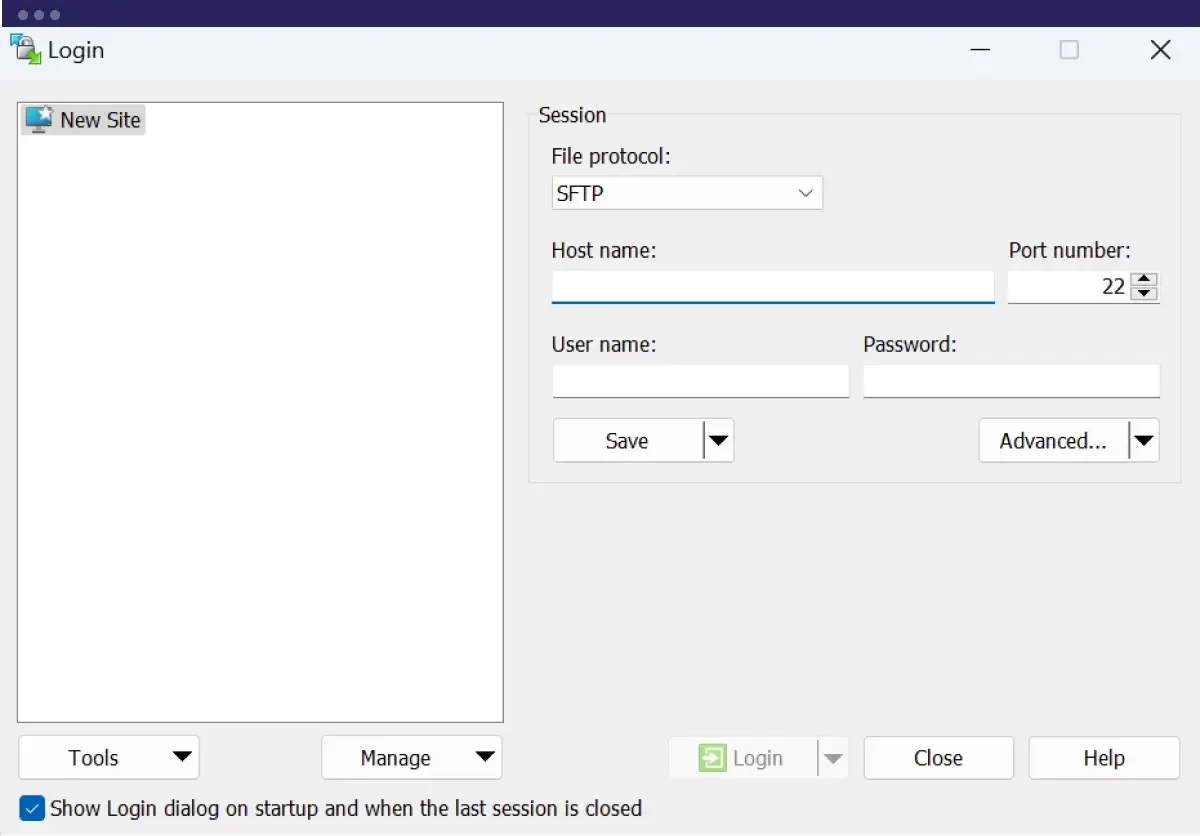Click the Password field
1200x836 pixels.
pyautogui.click(x=1011, y=381)
